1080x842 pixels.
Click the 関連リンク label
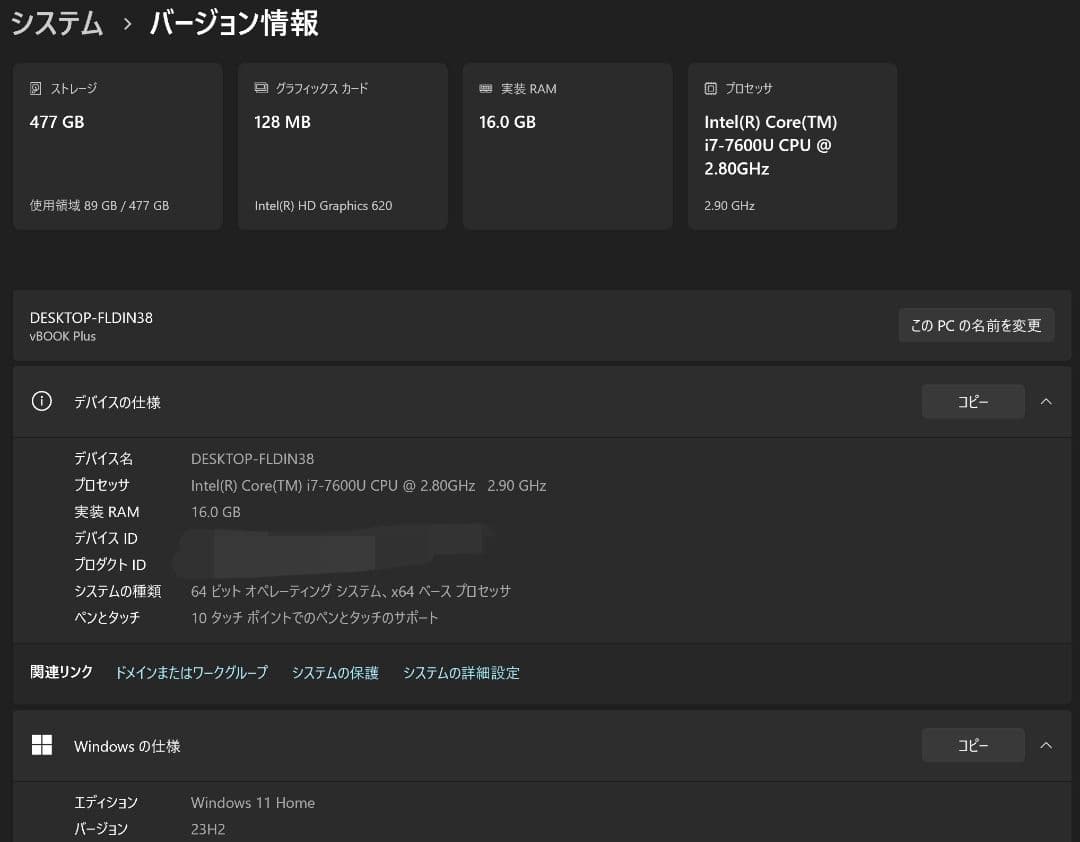pyautogui.click(x=61, y=672)
